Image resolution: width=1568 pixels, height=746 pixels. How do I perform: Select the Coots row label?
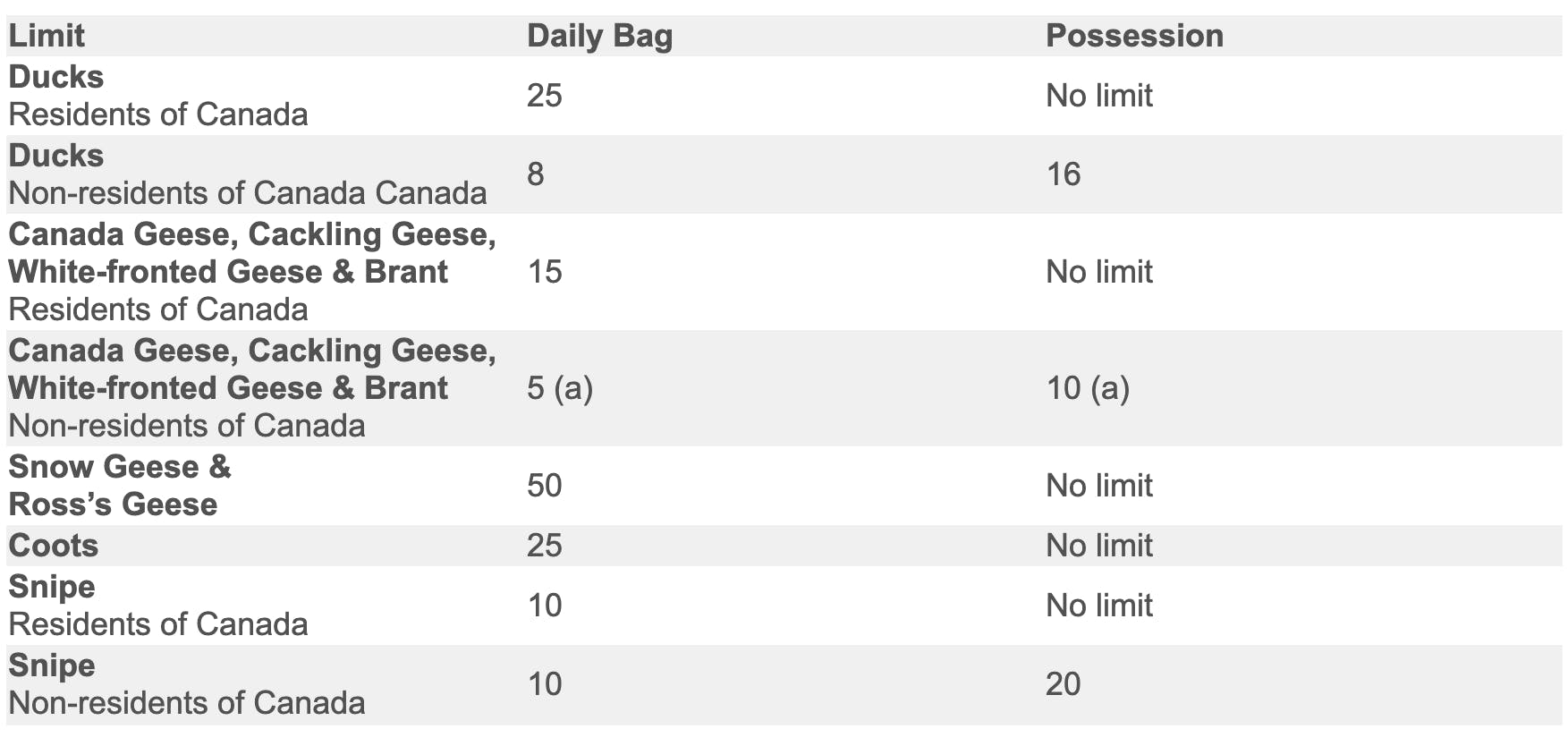(54, 546)
